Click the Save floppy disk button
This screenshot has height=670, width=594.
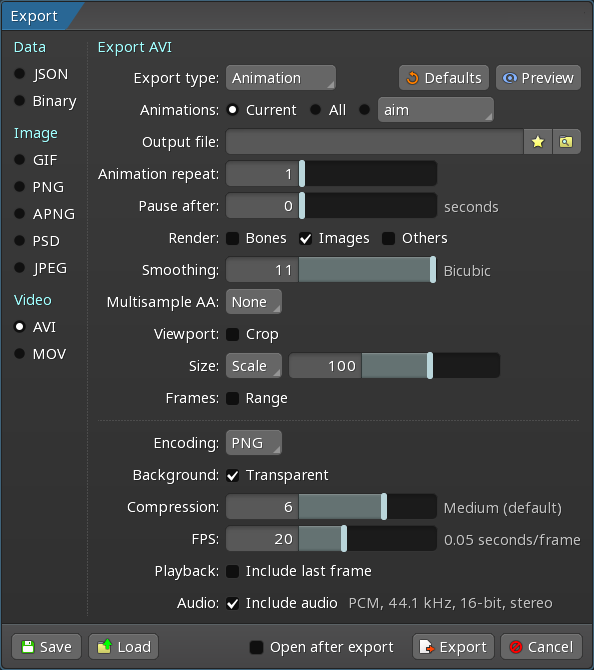pos(47,646)
